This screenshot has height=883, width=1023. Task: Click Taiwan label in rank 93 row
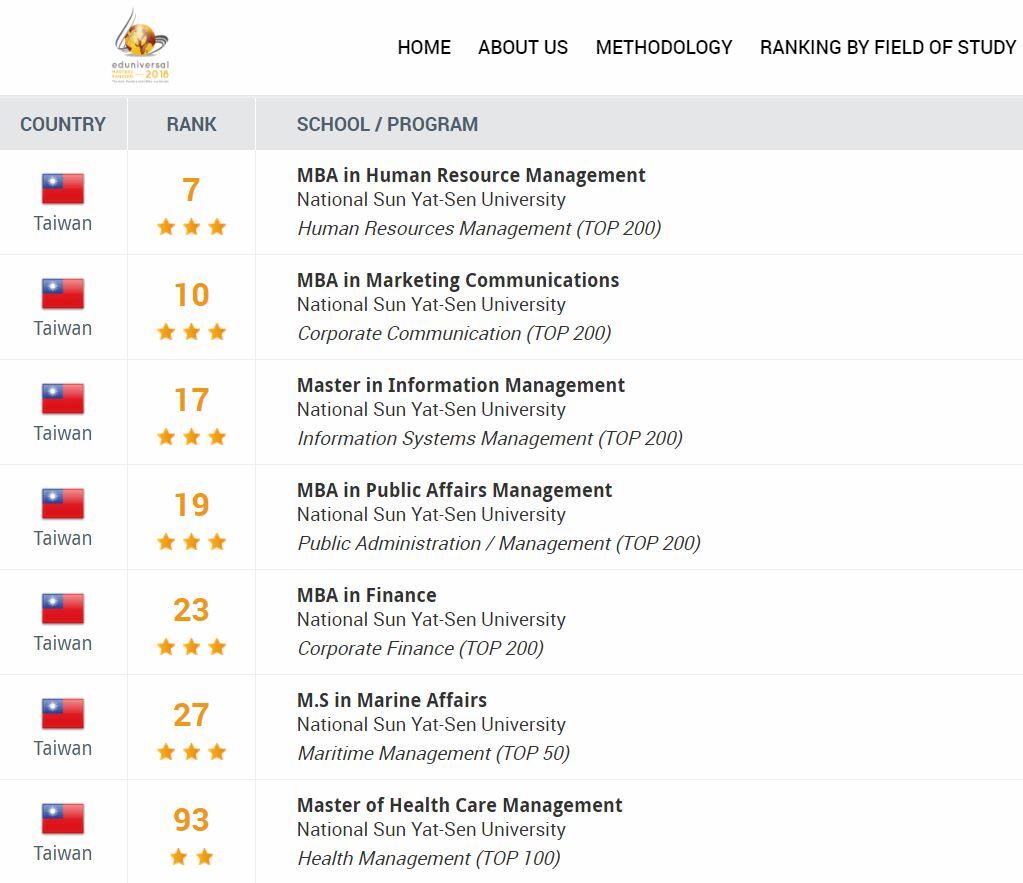63,854
